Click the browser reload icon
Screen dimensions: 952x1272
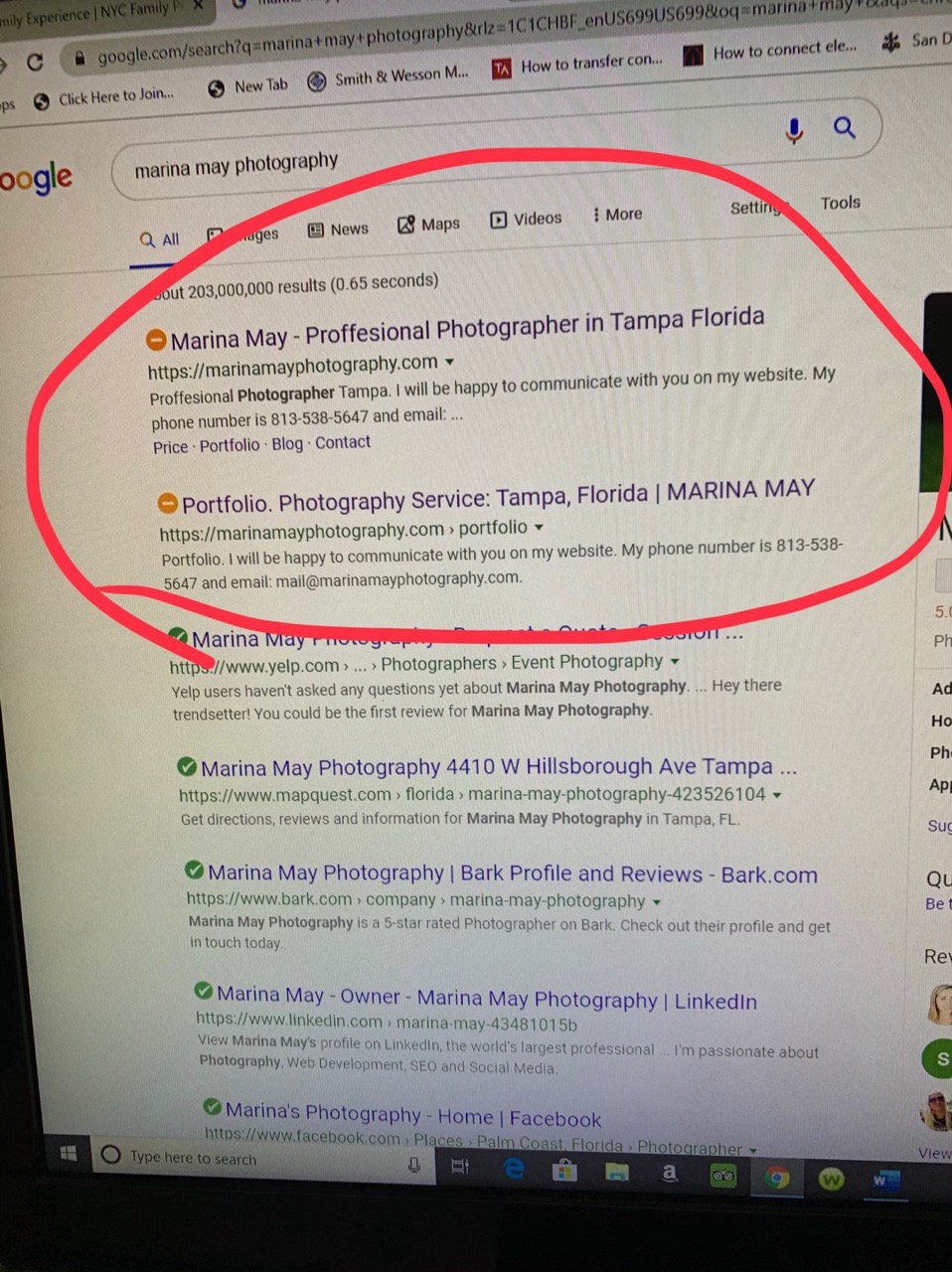35,62
